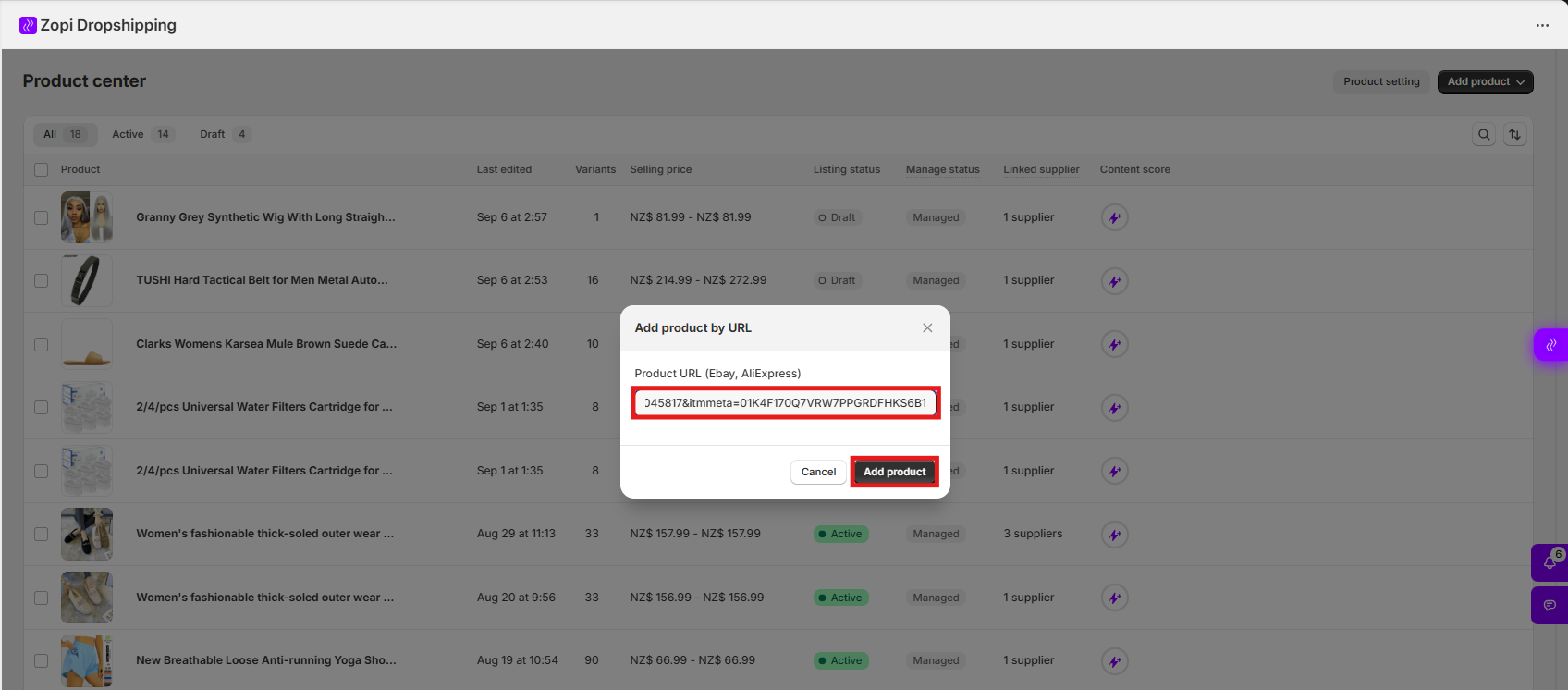This screenshot has width=1568, height=690.
Task: Click the purple Zopi floating widget icon
Action: click(x=1550, y=345)
